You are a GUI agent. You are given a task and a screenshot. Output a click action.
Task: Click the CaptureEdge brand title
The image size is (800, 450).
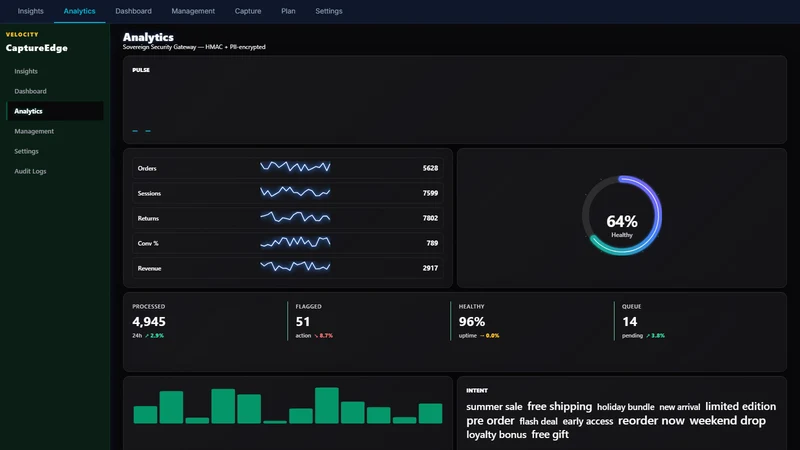pyautogui.click(x=37, y=48)
